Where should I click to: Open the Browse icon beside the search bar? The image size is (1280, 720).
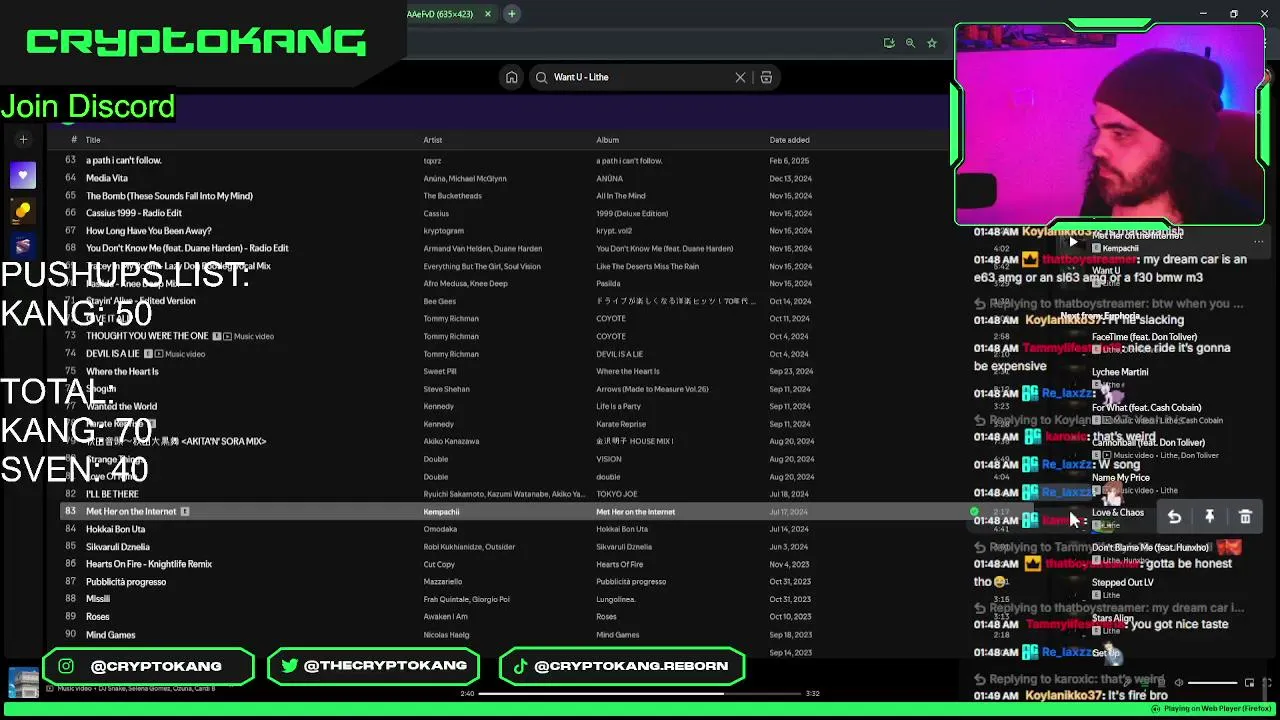766,77
